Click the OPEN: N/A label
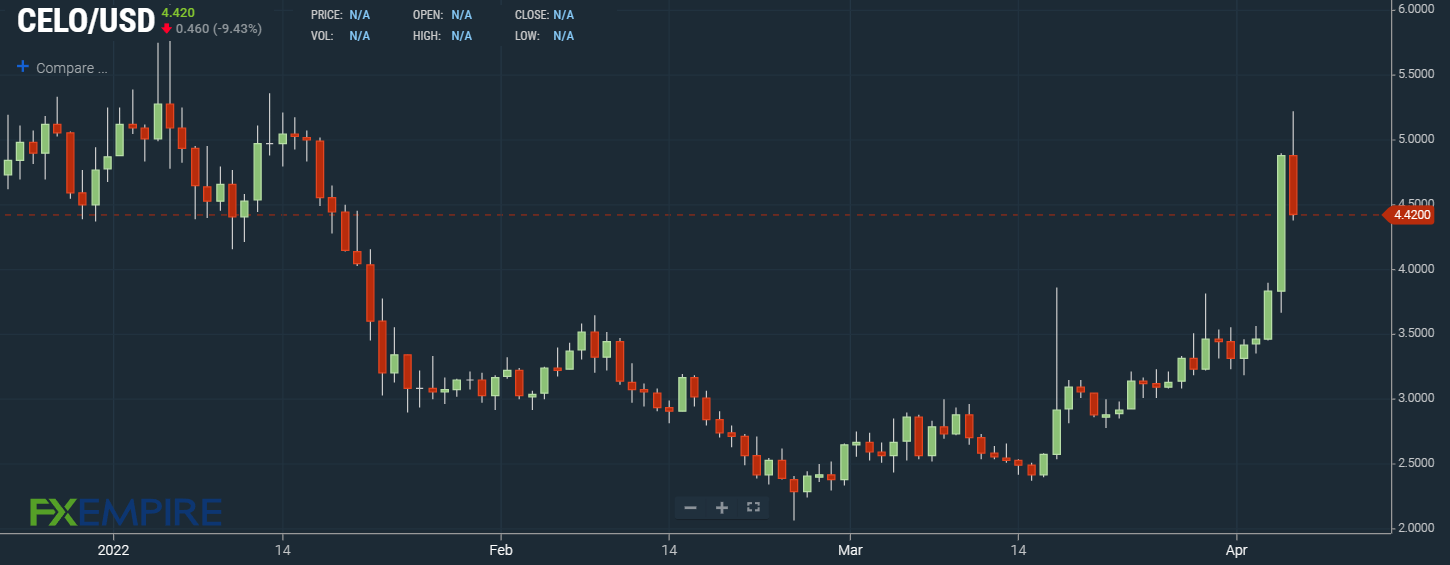This screenshot has height=565, width=1450. pos(442,15)
